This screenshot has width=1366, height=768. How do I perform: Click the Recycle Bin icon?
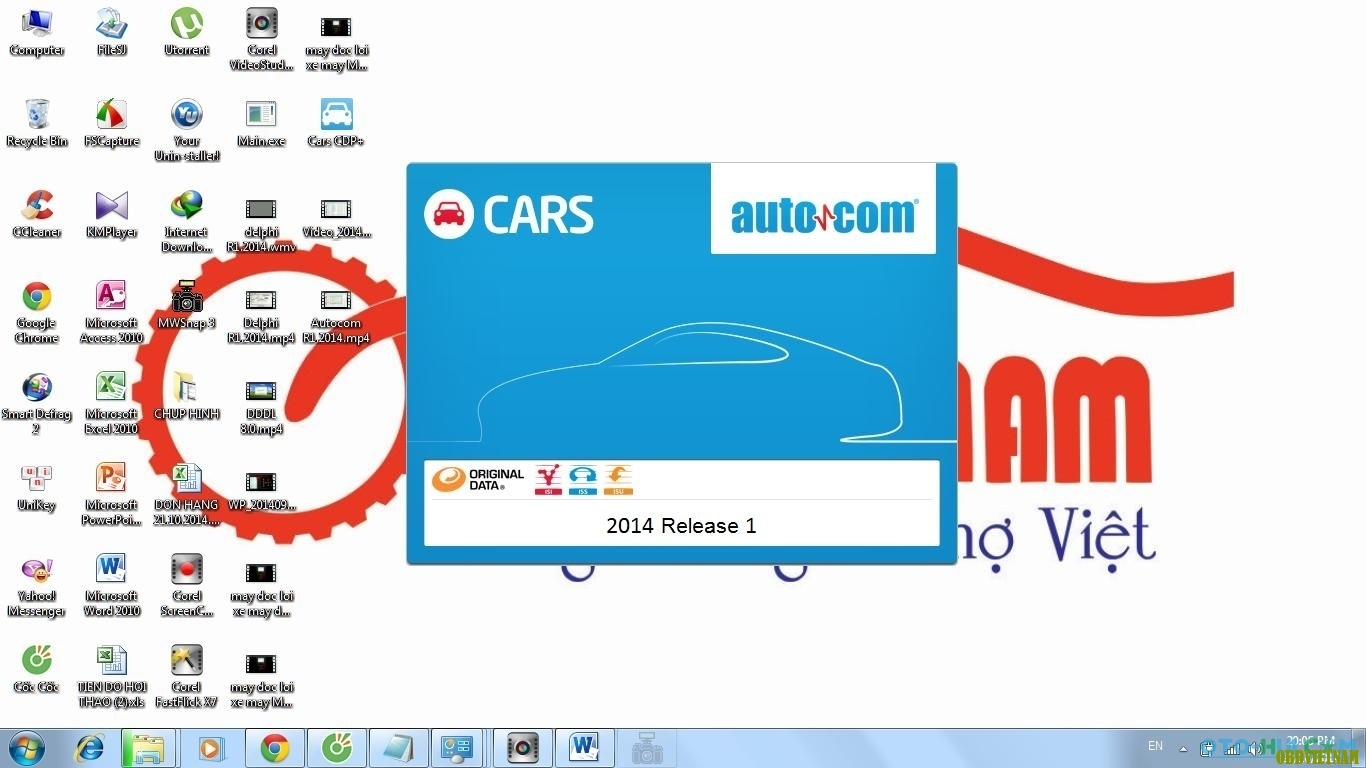click(37, 115)
